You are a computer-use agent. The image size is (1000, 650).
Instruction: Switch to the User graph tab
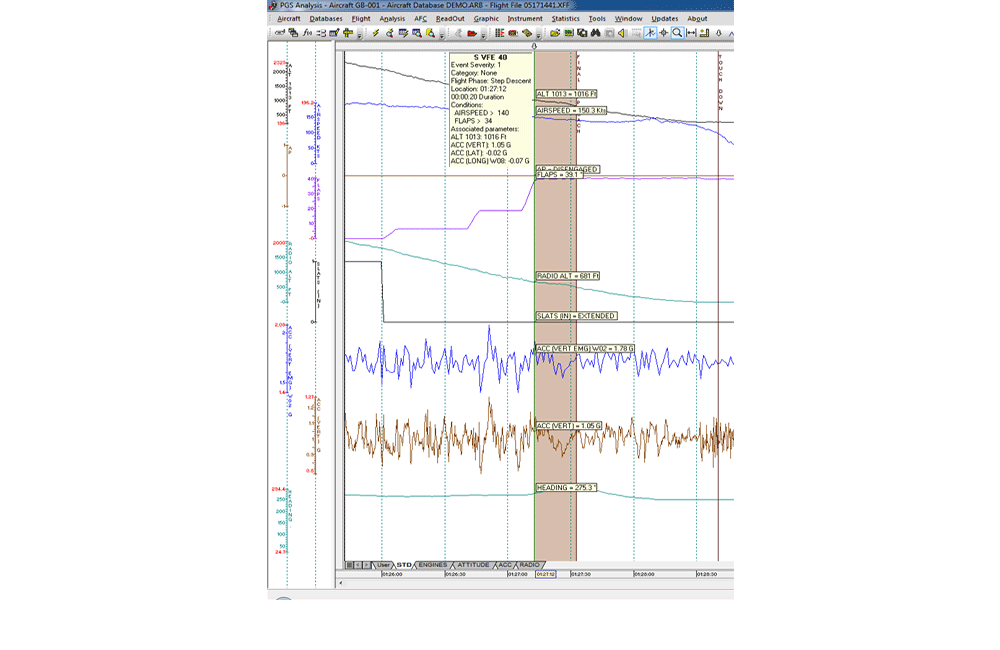point(383,565)
